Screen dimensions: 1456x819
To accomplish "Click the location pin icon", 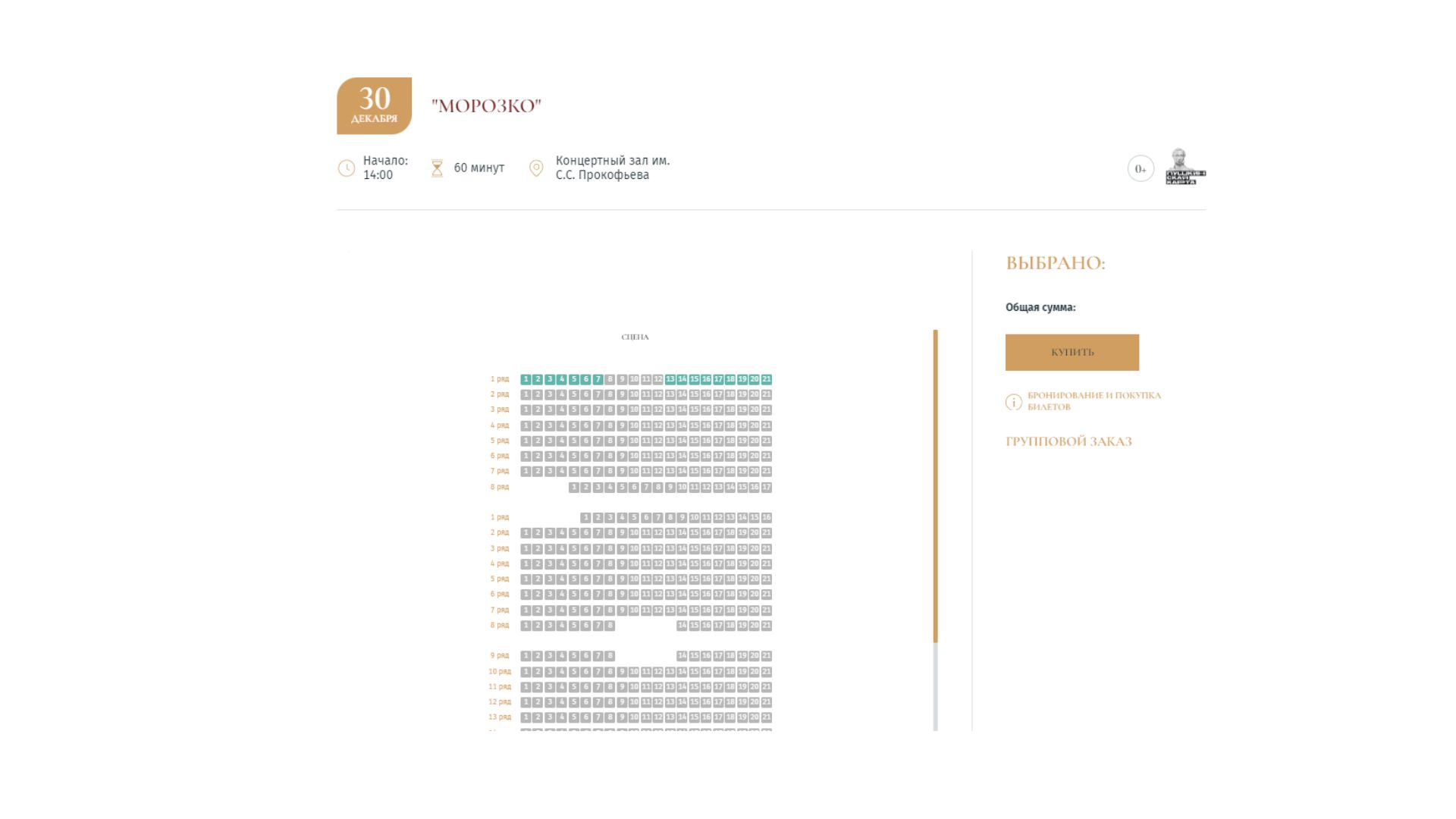I will (x=535, y=168).
